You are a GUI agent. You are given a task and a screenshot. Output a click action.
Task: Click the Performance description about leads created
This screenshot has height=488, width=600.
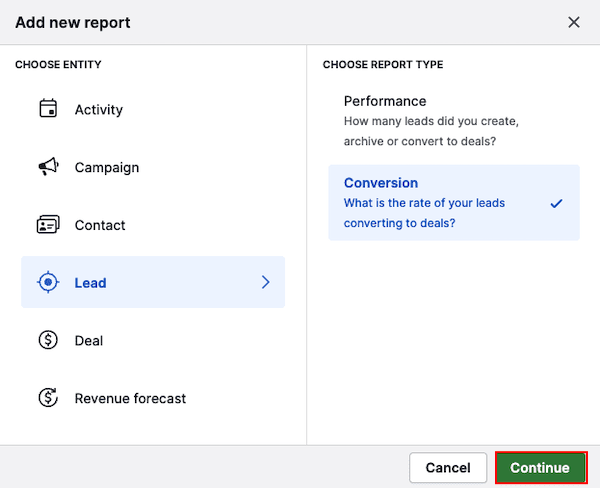431,131
